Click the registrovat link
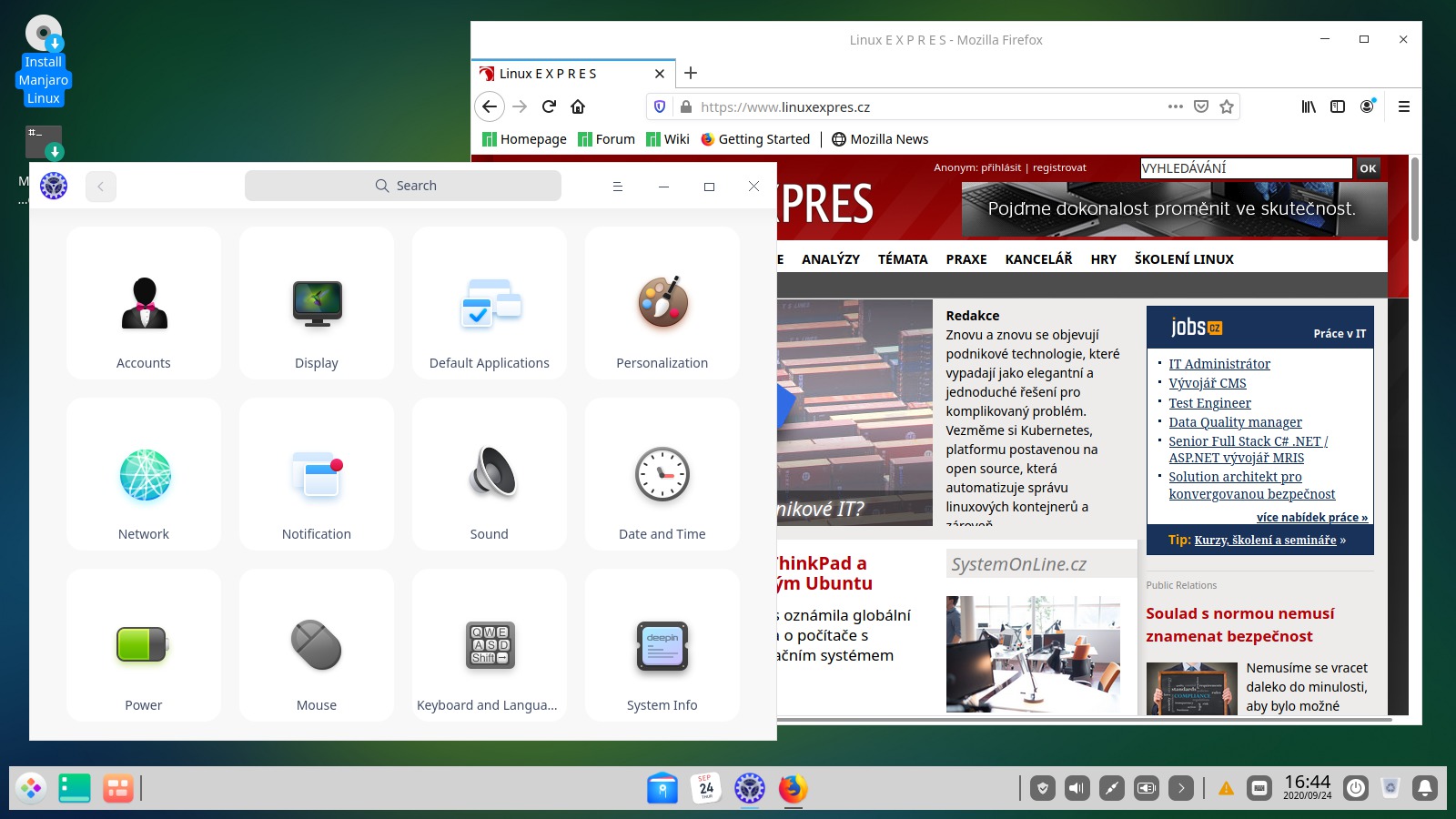 coord(1059,167)
